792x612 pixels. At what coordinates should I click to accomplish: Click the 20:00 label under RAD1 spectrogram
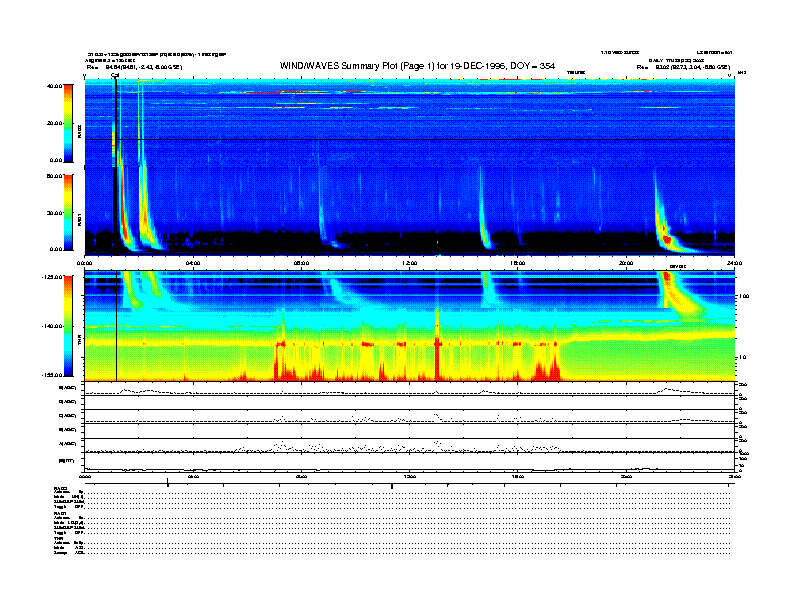tap(626, 263)
